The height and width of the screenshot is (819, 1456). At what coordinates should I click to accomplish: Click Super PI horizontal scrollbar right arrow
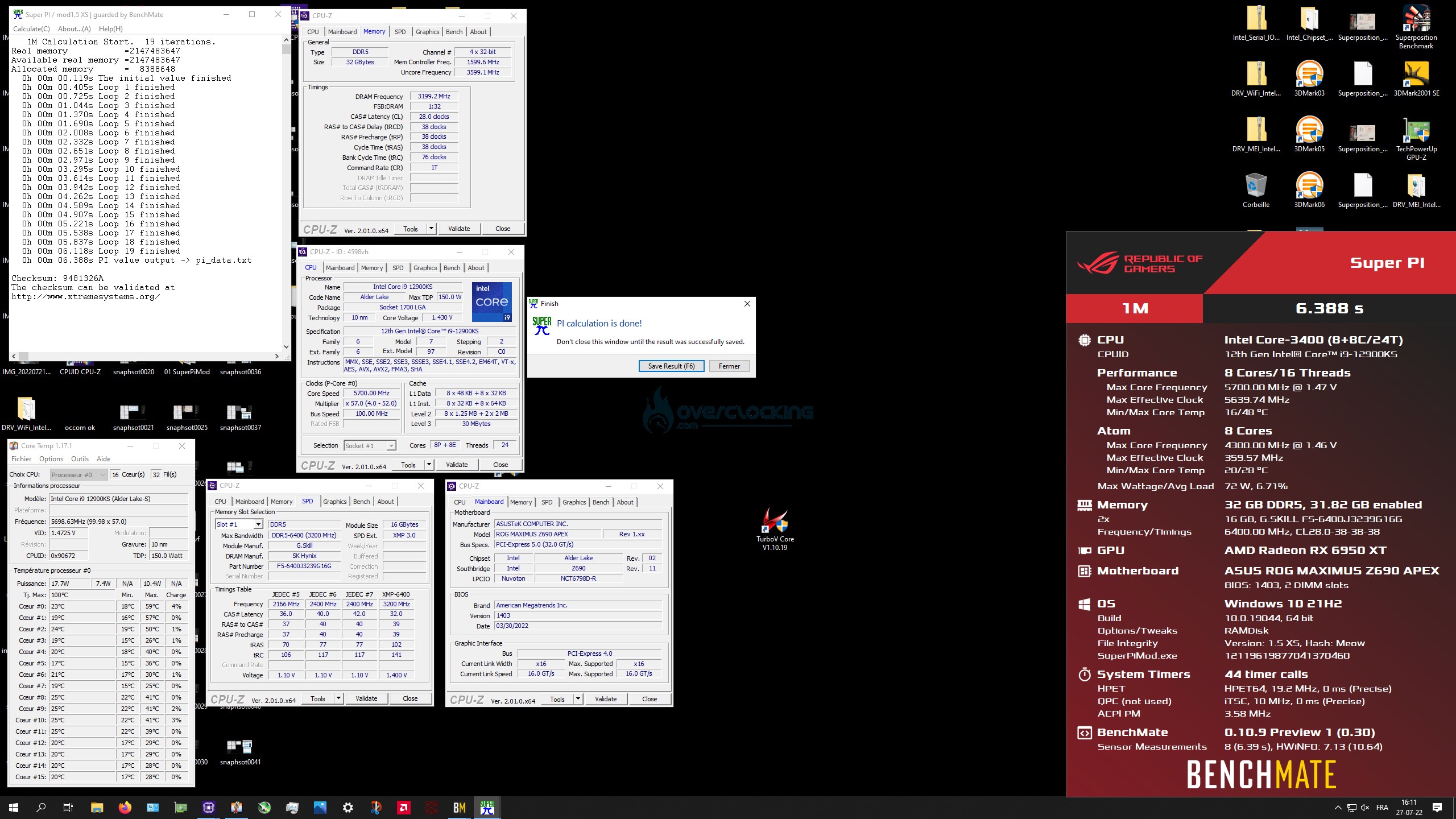pos(277,356)
